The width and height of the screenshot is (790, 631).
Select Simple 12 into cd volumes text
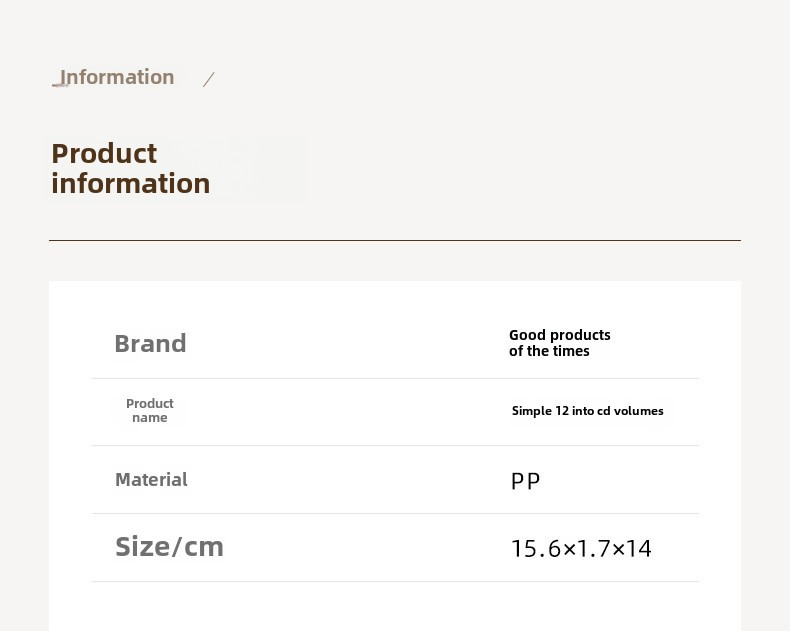click(x=587, y=411)
